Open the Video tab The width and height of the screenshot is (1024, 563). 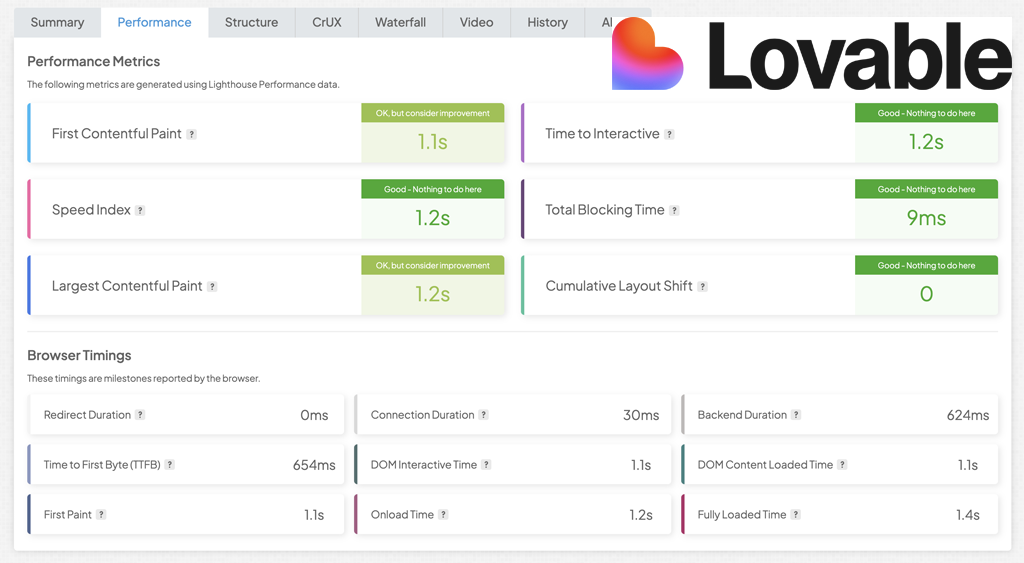click(476, 22)
